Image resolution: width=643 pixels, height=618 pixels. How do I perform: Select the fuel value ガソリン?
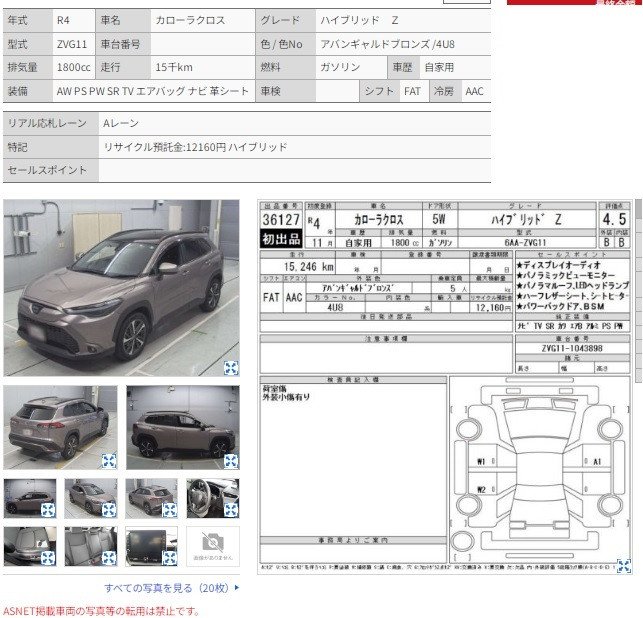340,67
